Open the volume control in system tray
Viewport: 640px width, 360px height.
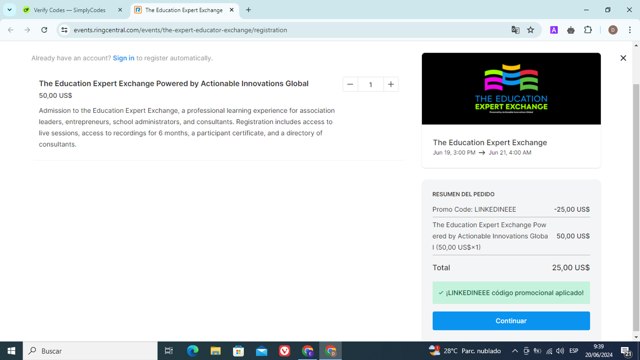point(560,351)
